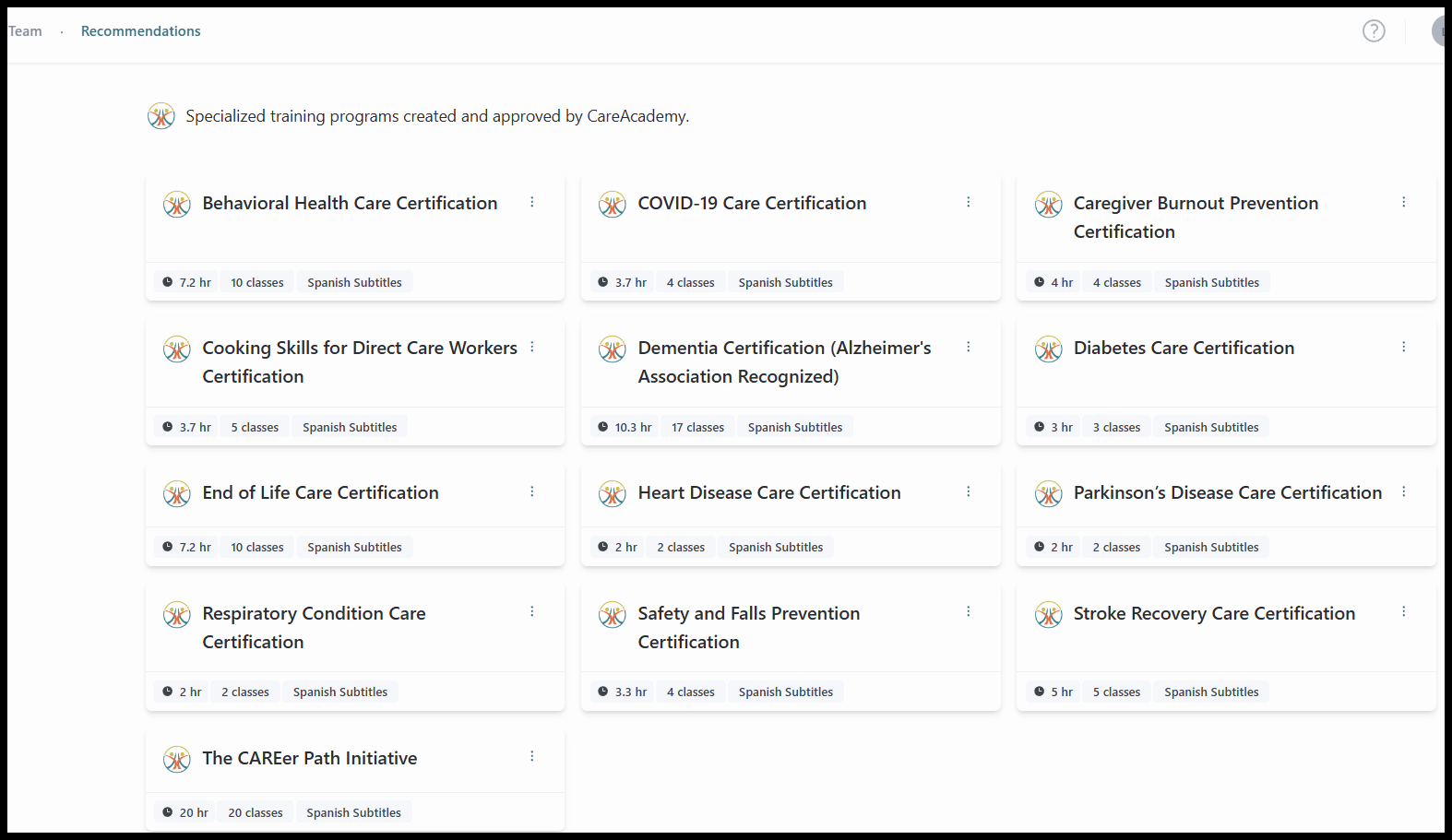Open more options for Dementia Certification

click(x=969, y=347)
